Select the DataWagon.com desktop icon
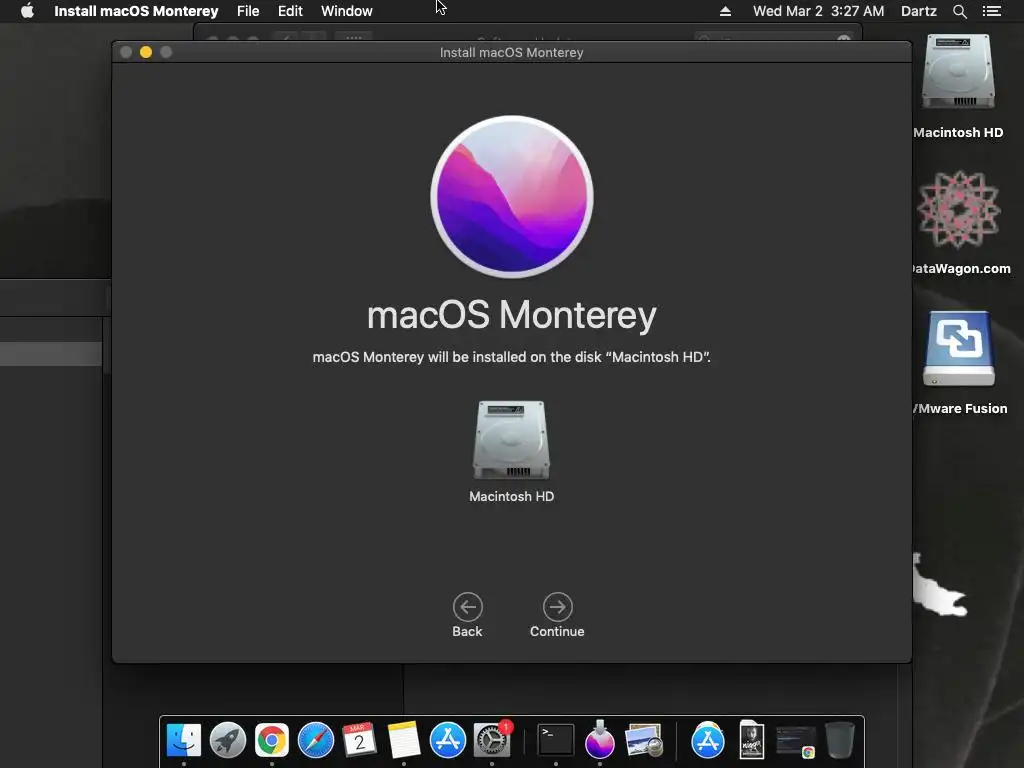The width and height of the screenshot is (1024, 768). pos(958,210)
